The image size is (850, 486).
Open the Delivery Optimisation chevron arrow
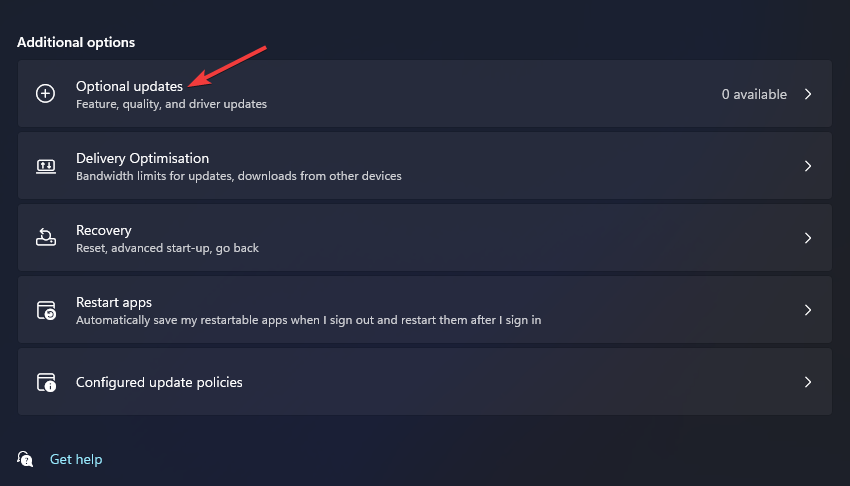click(808, 166)
